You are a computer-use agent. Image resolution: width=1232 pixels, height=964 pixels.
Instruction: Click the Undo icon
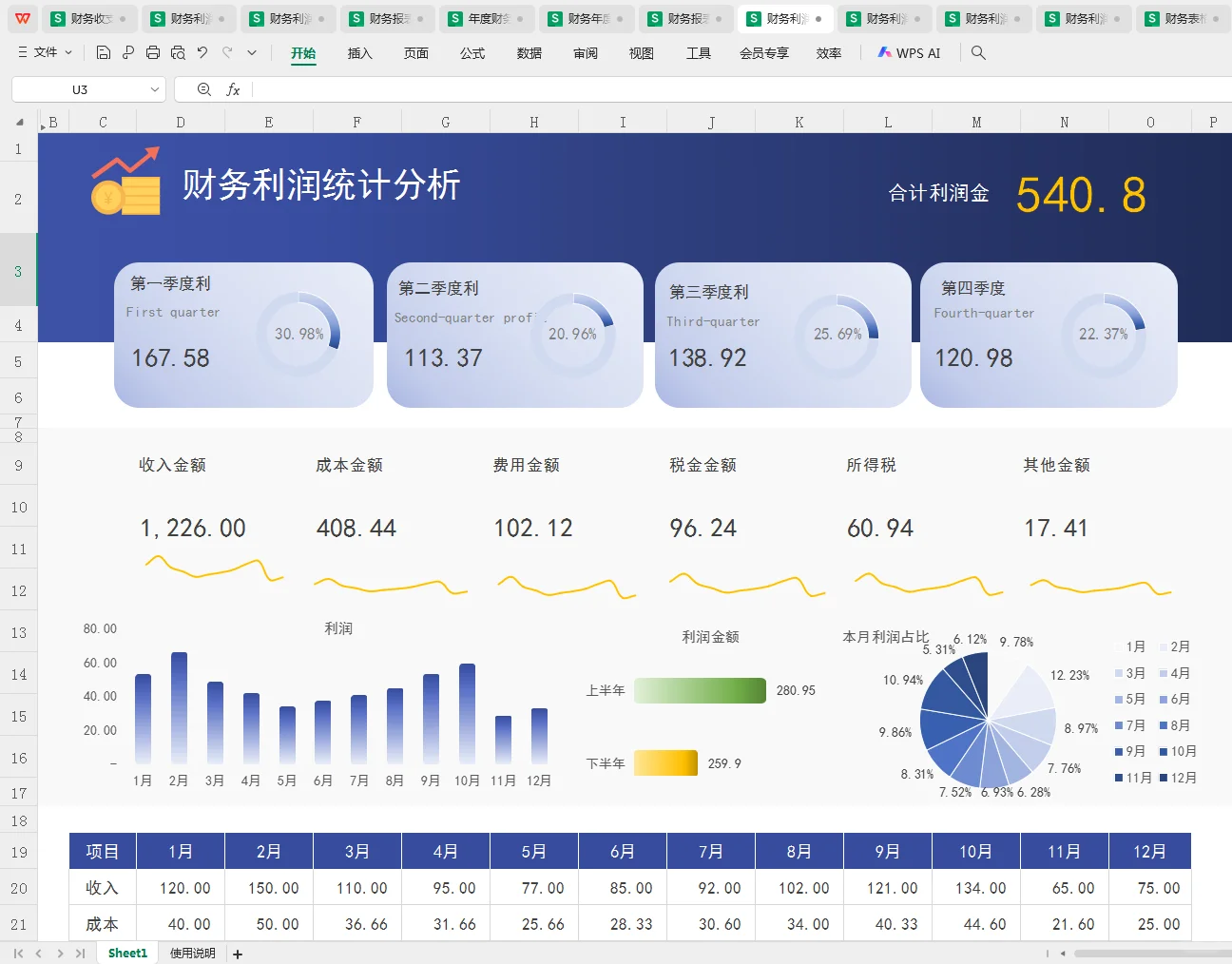click(x=202, y=53)
